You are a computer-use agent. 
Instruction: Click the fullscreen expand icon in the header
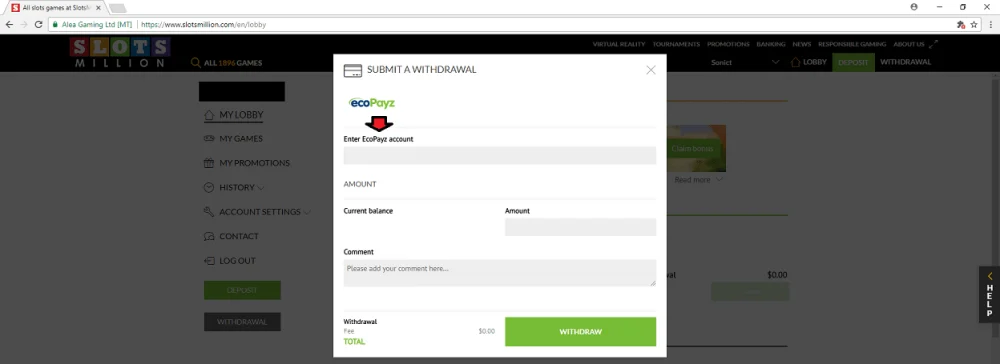[934, 45]
